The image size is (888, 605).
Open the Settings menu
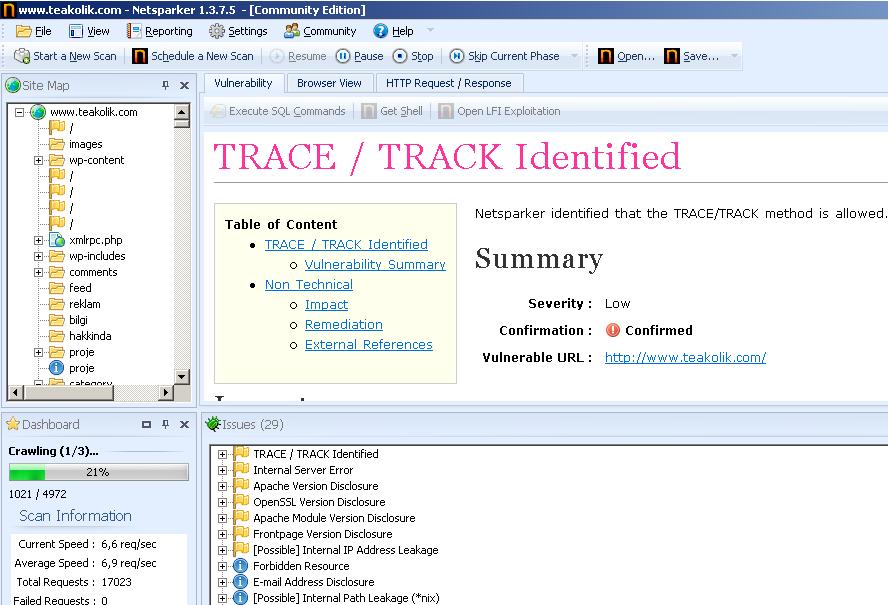238,31
